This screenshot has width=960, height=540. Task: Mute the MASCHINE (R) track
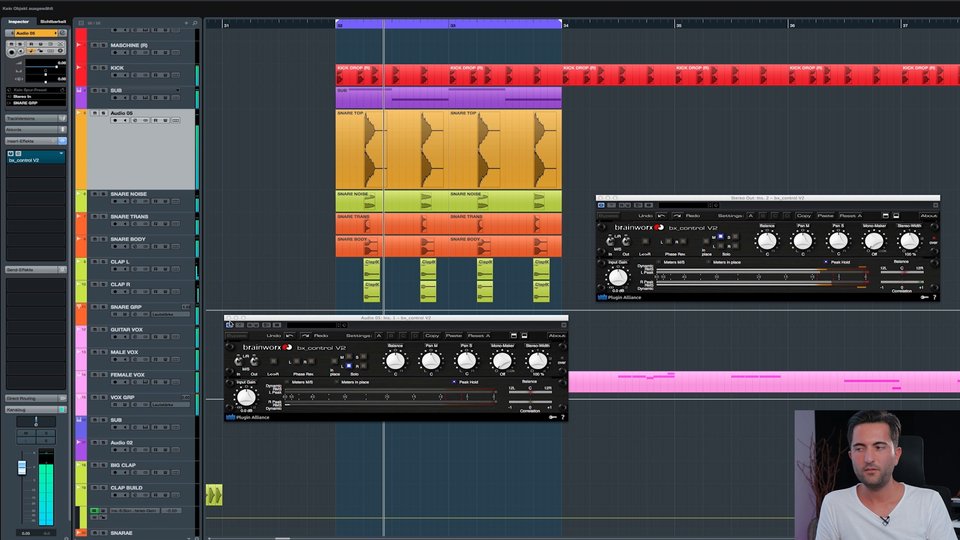coord(94,45)
